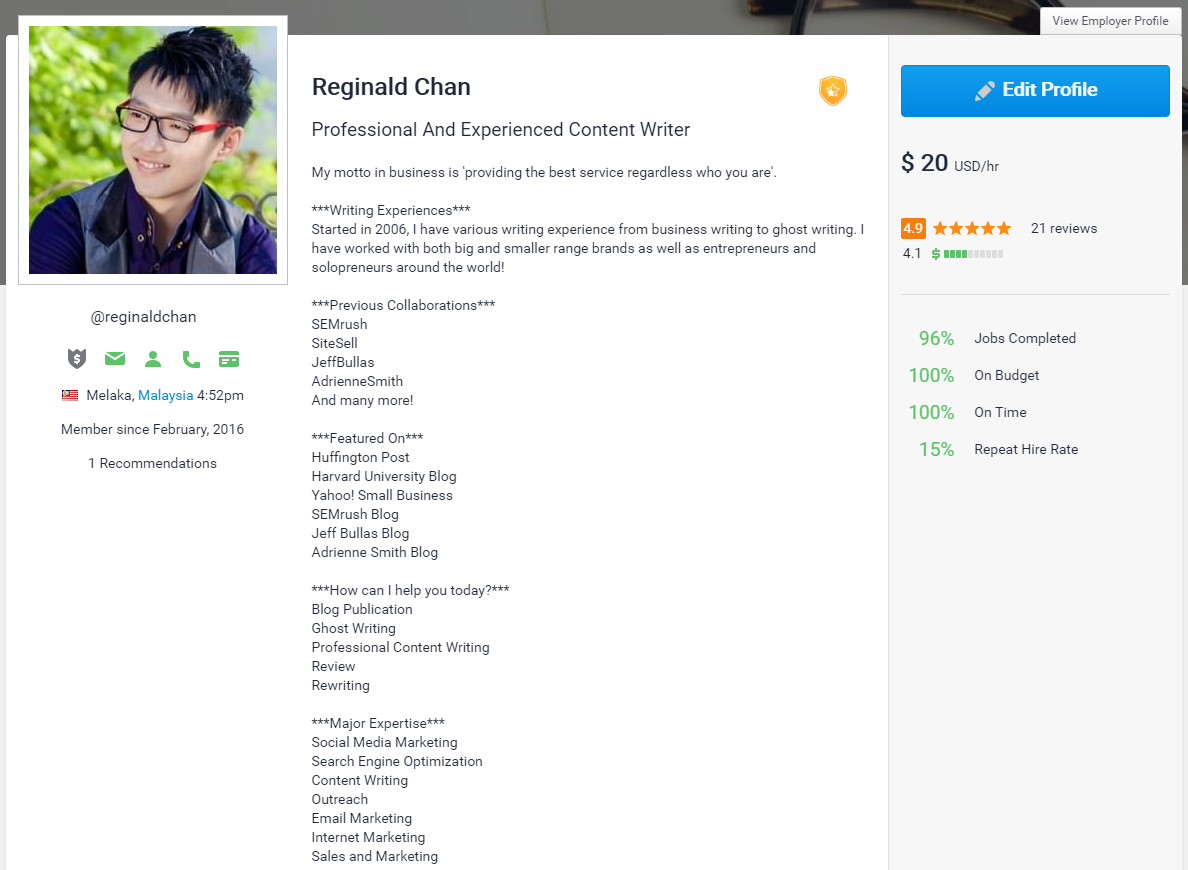Click the profile photo of Reginald Chan

coord(153,150)
